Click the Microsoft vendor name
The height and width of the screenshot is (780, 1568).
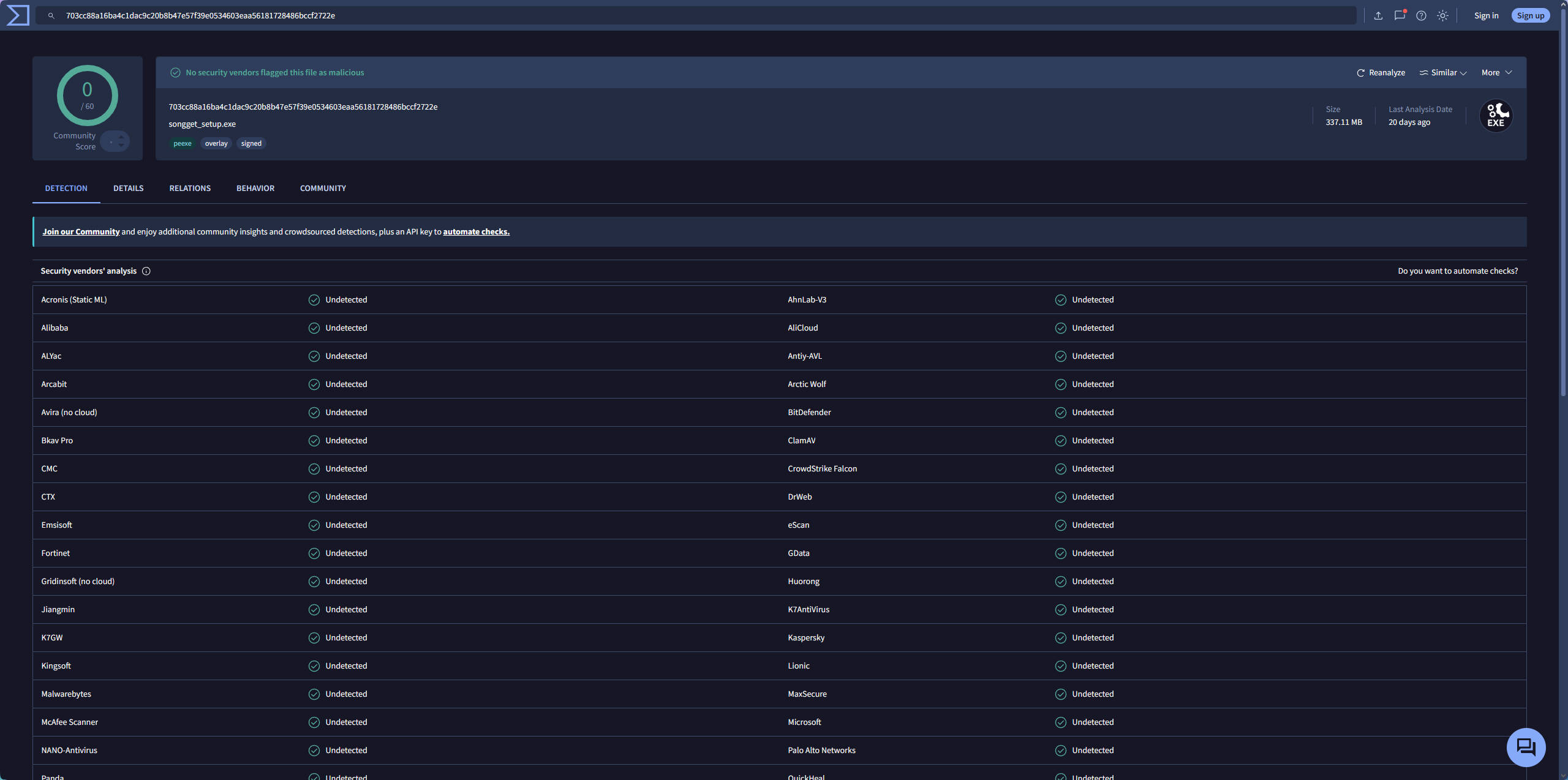(804, 722)
